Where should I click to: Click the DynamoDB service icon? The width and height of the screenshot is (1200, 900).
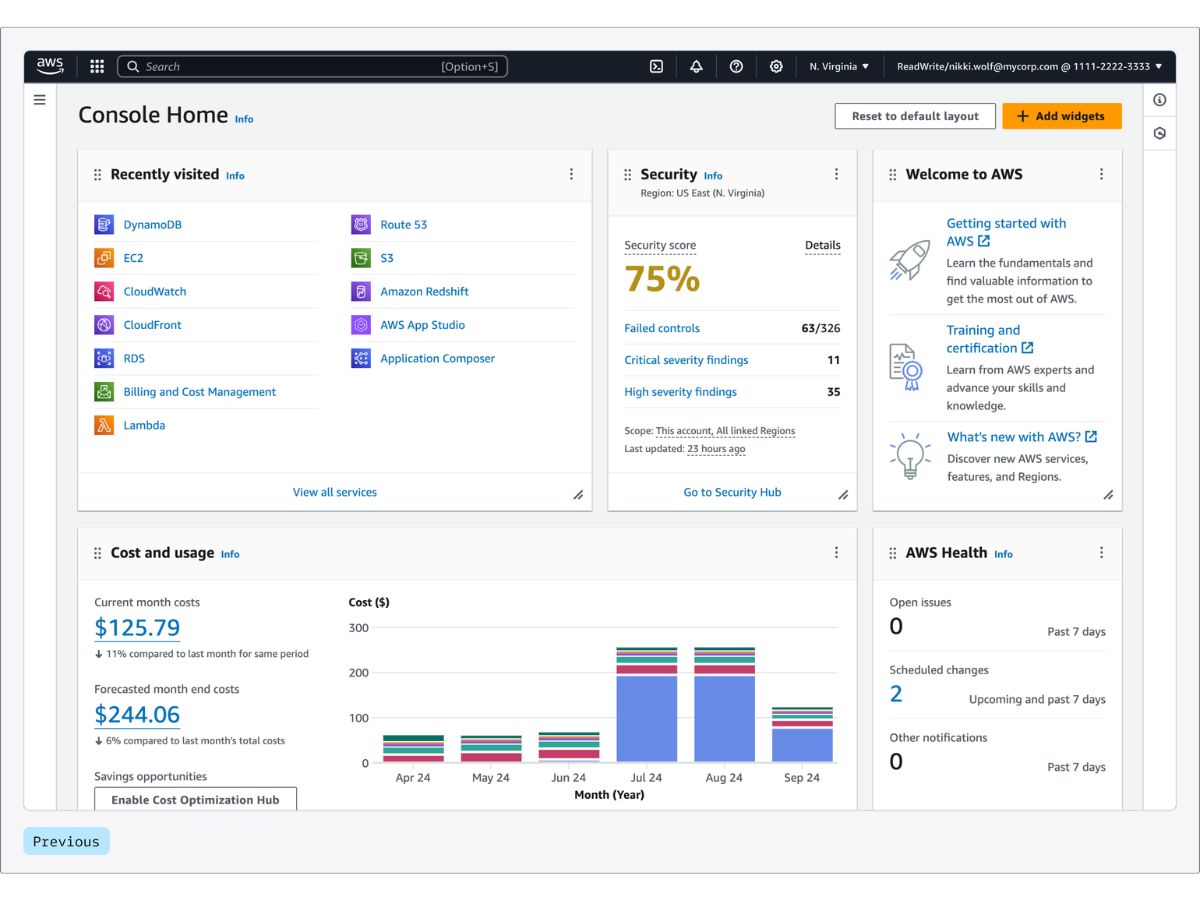[104, 225]
